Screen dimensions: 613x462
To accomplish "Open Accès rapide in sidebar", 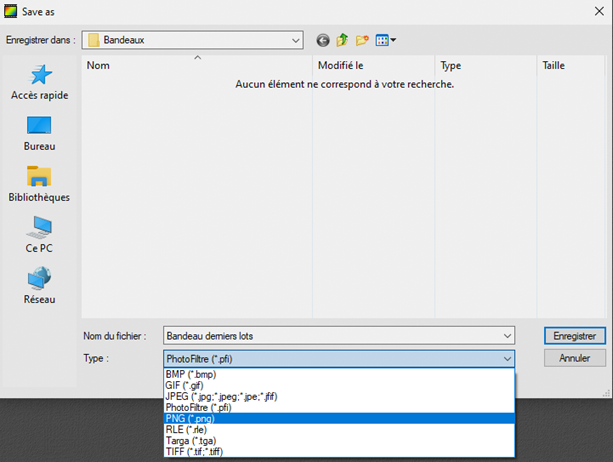I will coord(39,82).
